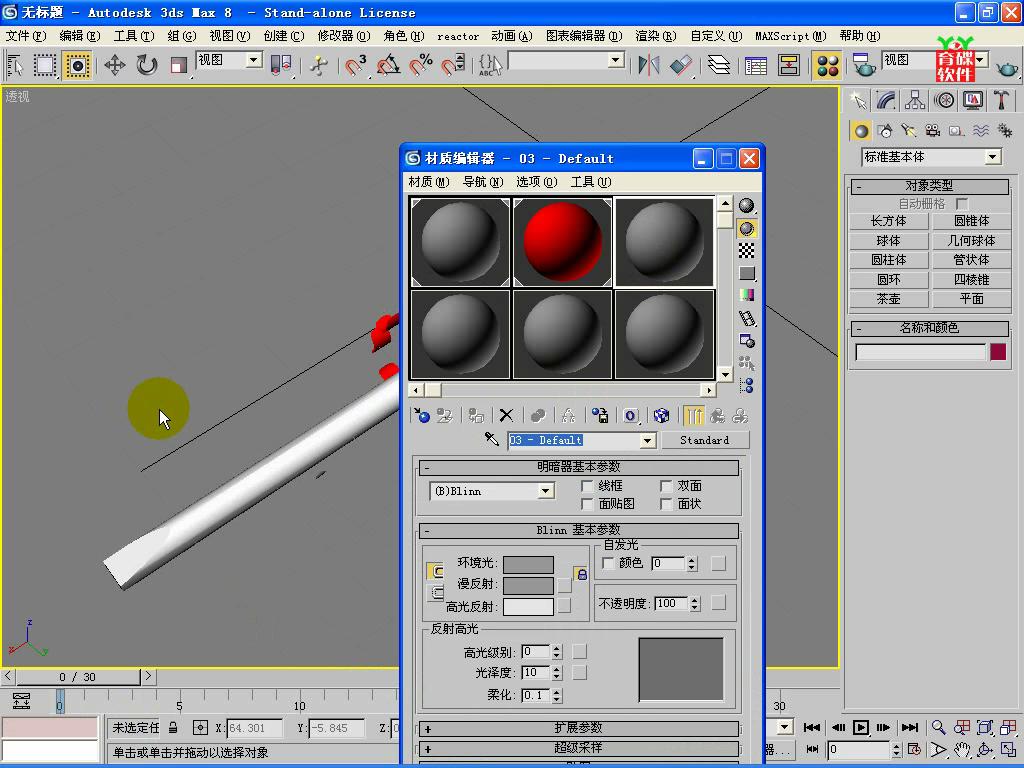
Task: Expand the 扩展参数 rollout
Action: pyautogui.click(x=579, y=728)
